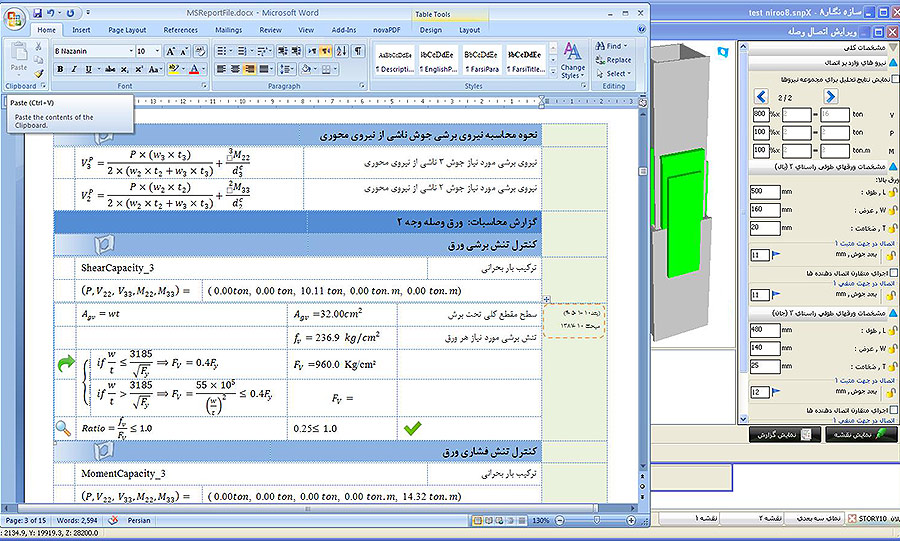Click the magnifier icon beside Ratio formula

click(x=63, y=428)
